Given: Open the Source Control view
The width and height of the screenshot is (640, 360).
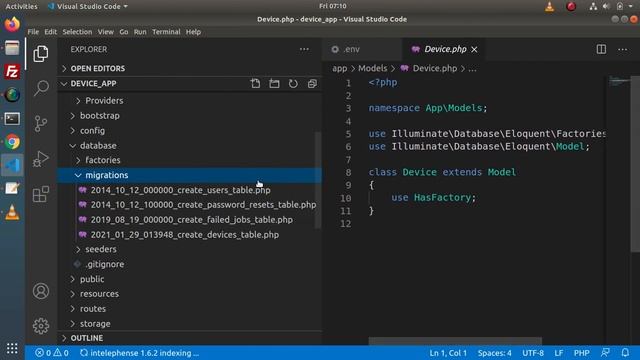Looking at the screenshot, I should pos(41,123).
